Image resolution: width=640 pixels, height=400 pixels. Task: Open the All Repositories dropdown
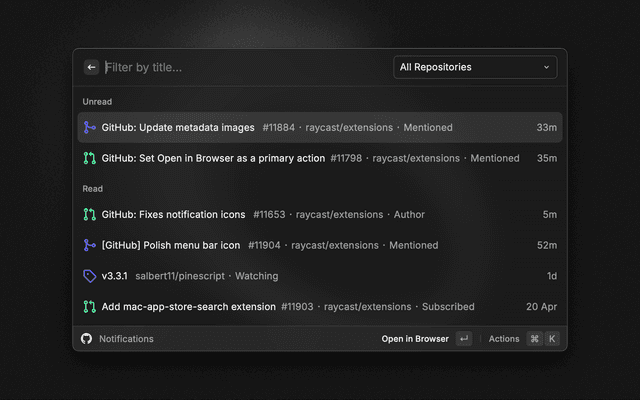[x=474, y=67]
